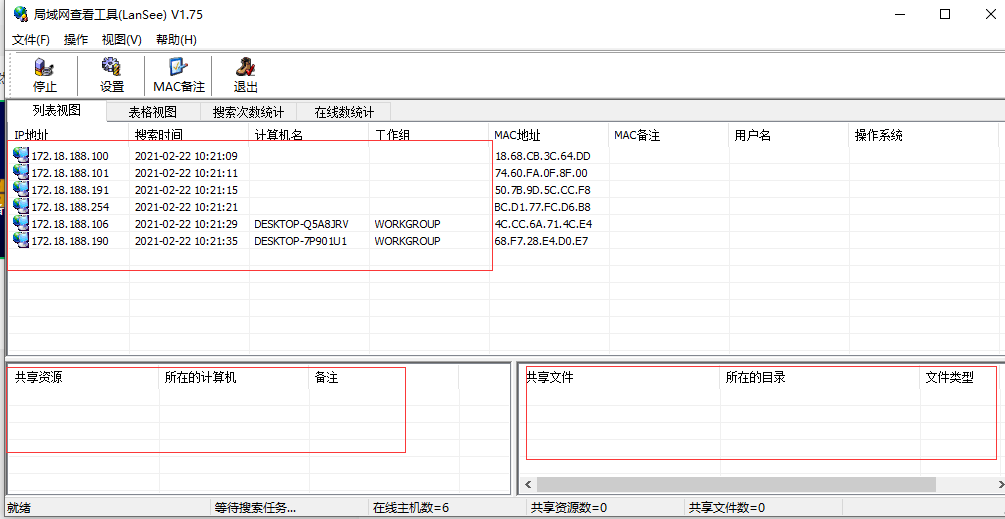Open the 文件(F) menu
Viewport: 1005px width, 519px height.
point(31,40)
